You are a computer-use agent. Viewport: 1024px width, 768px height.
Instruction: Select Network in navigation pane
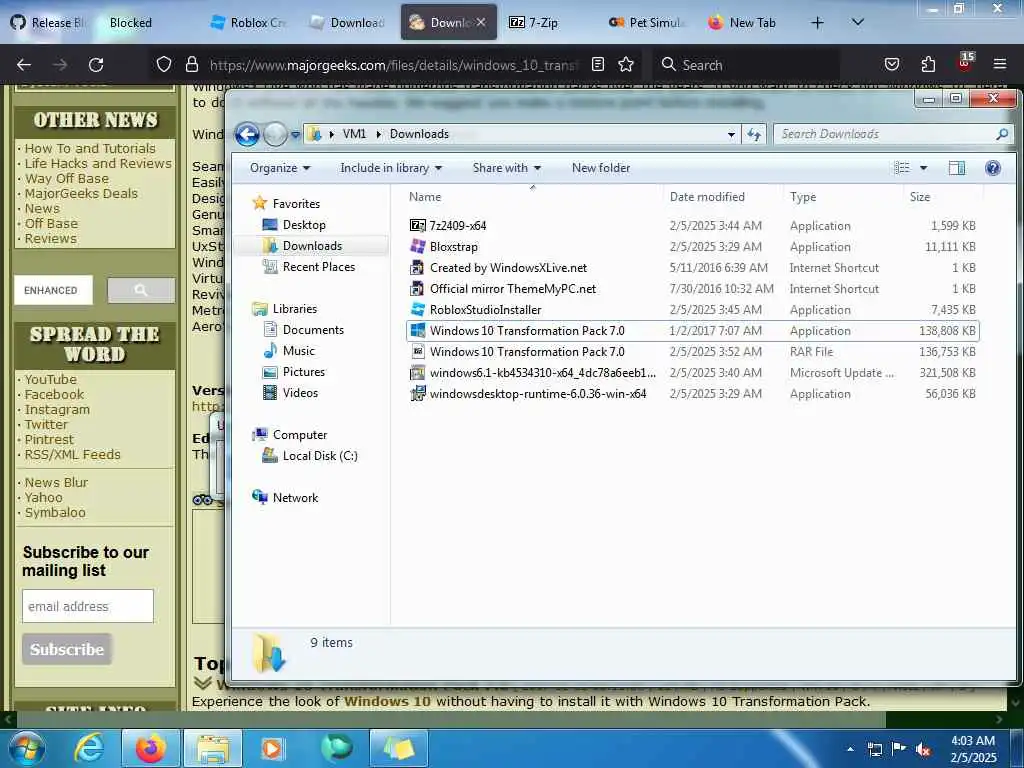[x=295, y=498]
